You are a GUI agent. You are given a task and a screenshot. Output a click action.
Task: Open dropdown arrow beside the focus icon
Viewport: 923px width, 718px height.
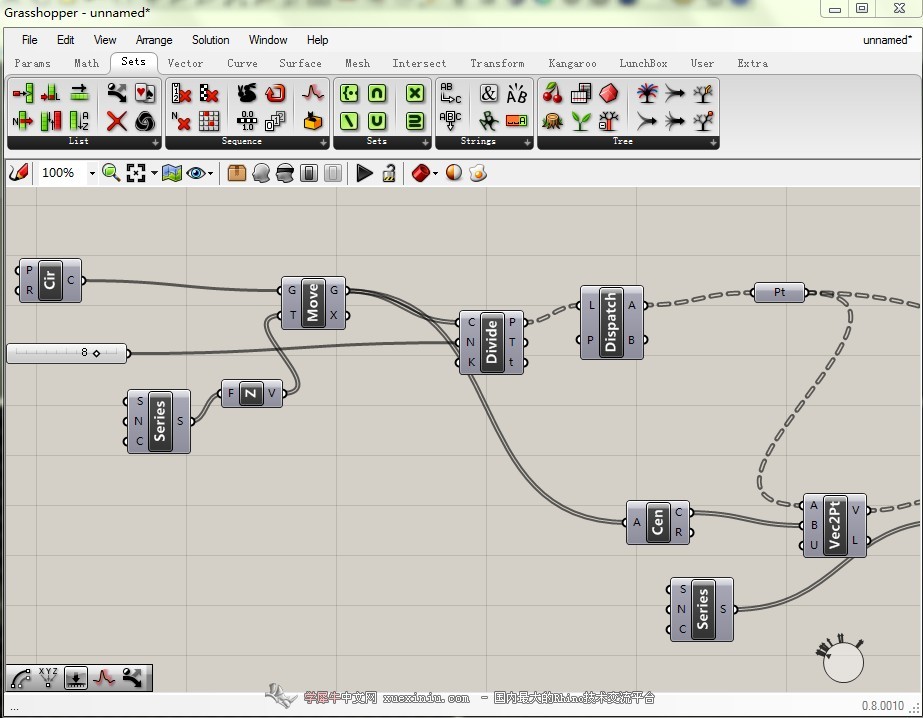point(154,173)
